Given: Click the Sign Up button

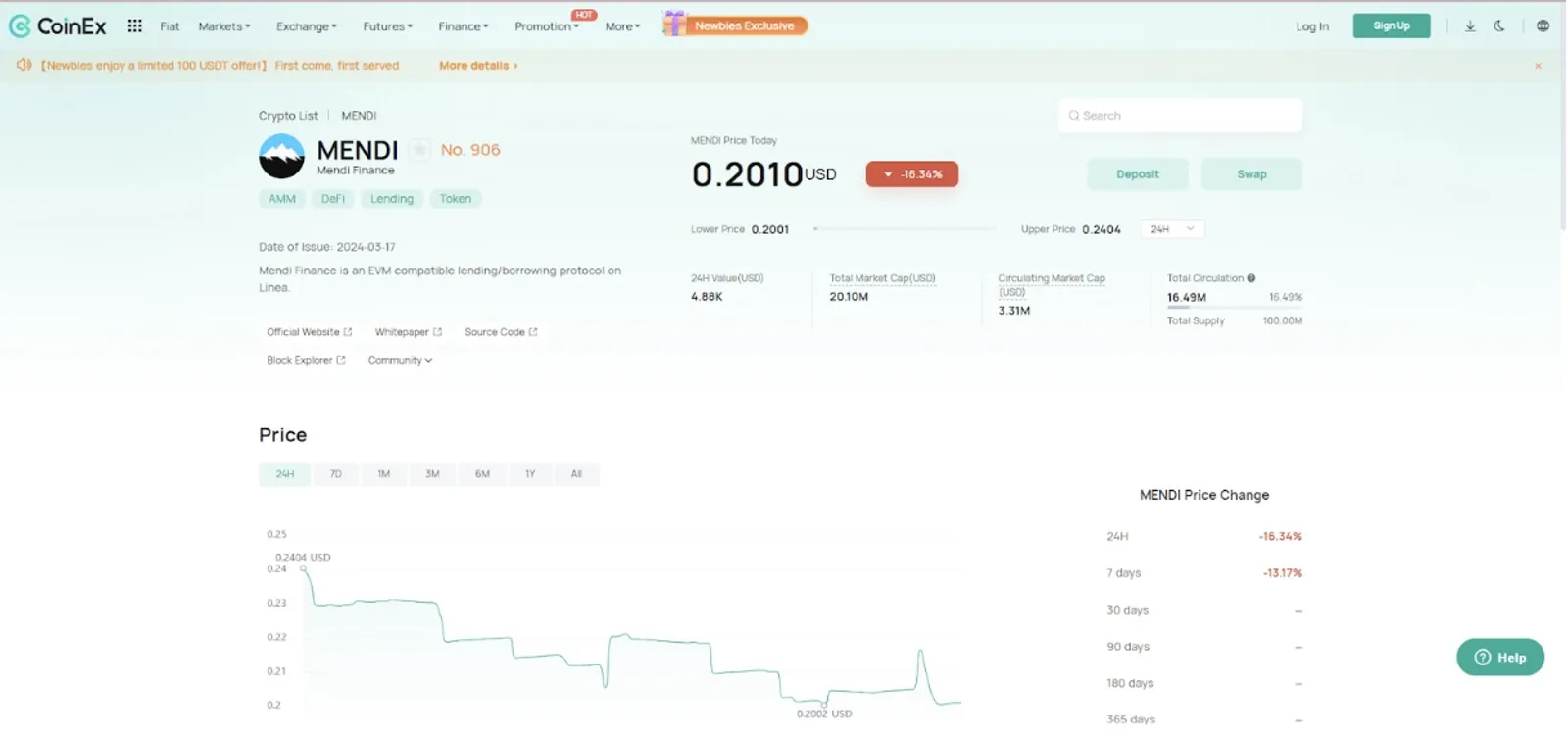Looking at the screenshot, I should pos(1392,25).
